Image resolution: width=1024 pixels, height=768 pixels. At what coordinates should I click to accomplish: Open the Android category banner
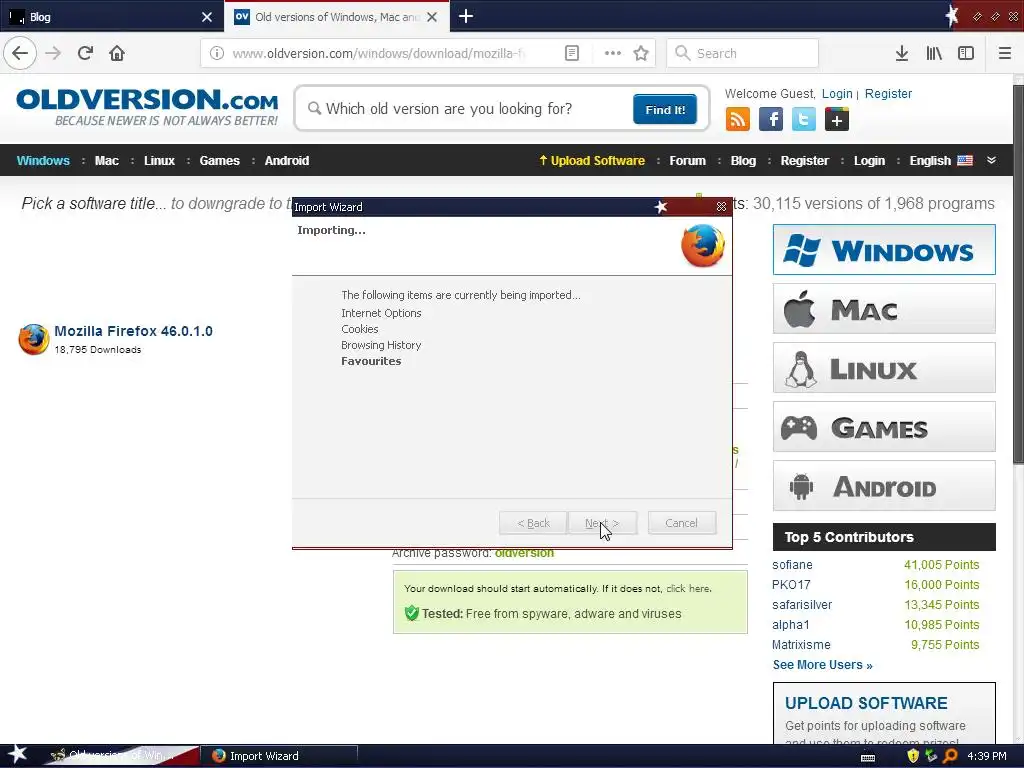pyautogui.click(x=884, y=486)
